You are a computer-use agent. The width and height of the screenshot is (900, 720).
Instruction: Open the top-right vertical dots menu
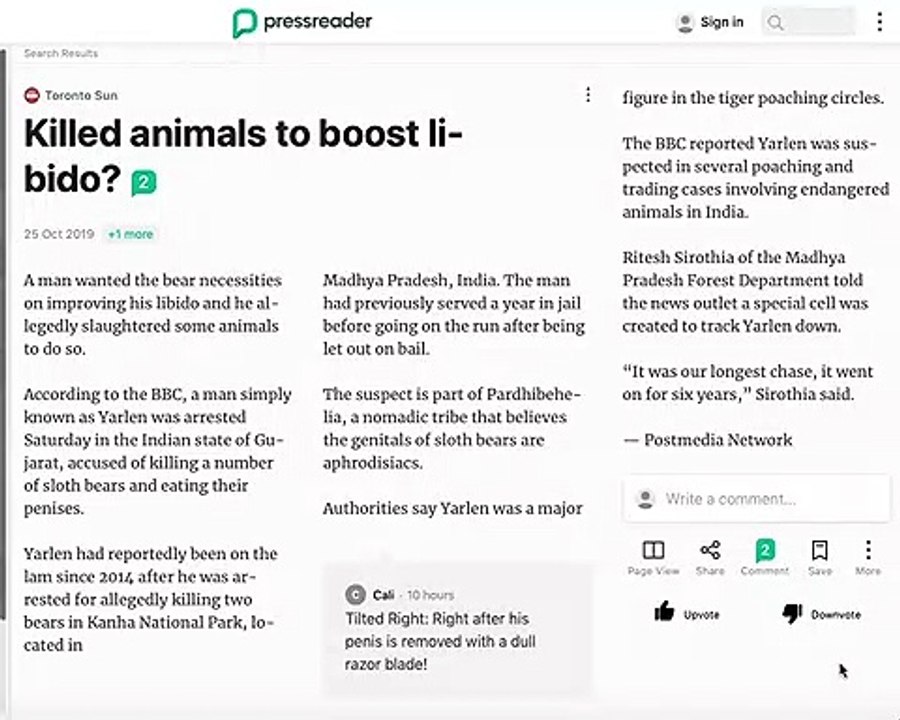[879, 22]
